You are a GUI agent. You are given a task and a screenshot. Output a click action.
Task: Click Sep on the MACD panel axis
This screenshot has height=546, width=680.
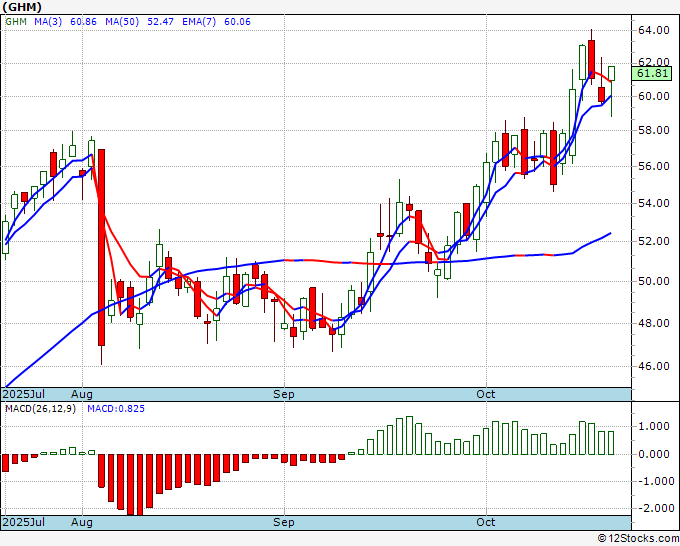tap(284, 522)
